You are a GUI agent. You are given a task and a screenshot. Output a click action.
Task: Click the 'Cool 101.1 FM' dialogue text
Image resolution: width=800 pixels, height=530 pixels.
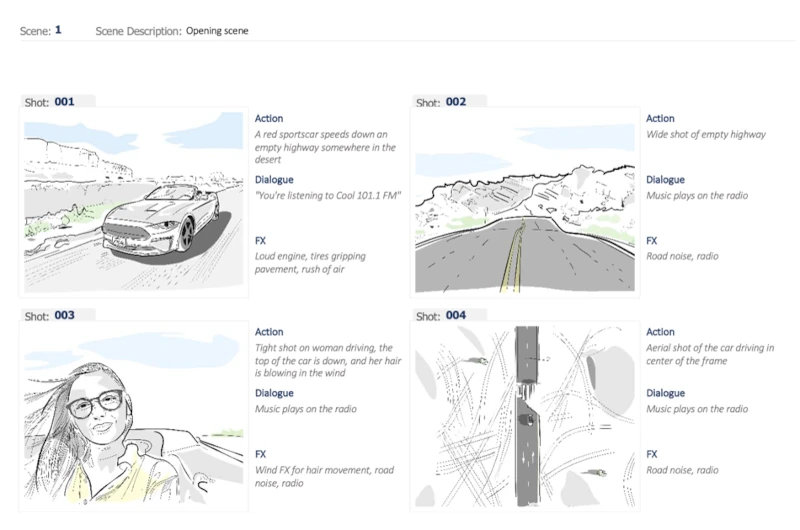[x=327, y=196]
